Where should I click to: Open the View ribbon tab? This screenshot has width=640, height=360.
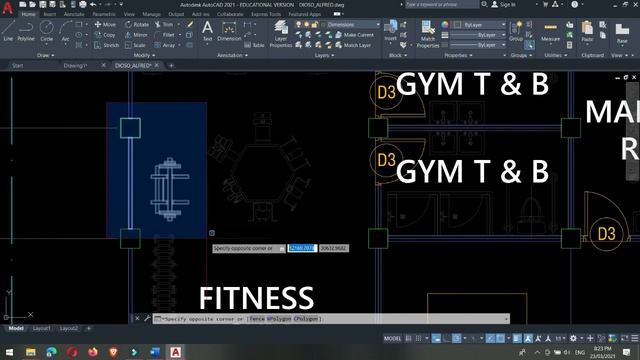[129, 14]
